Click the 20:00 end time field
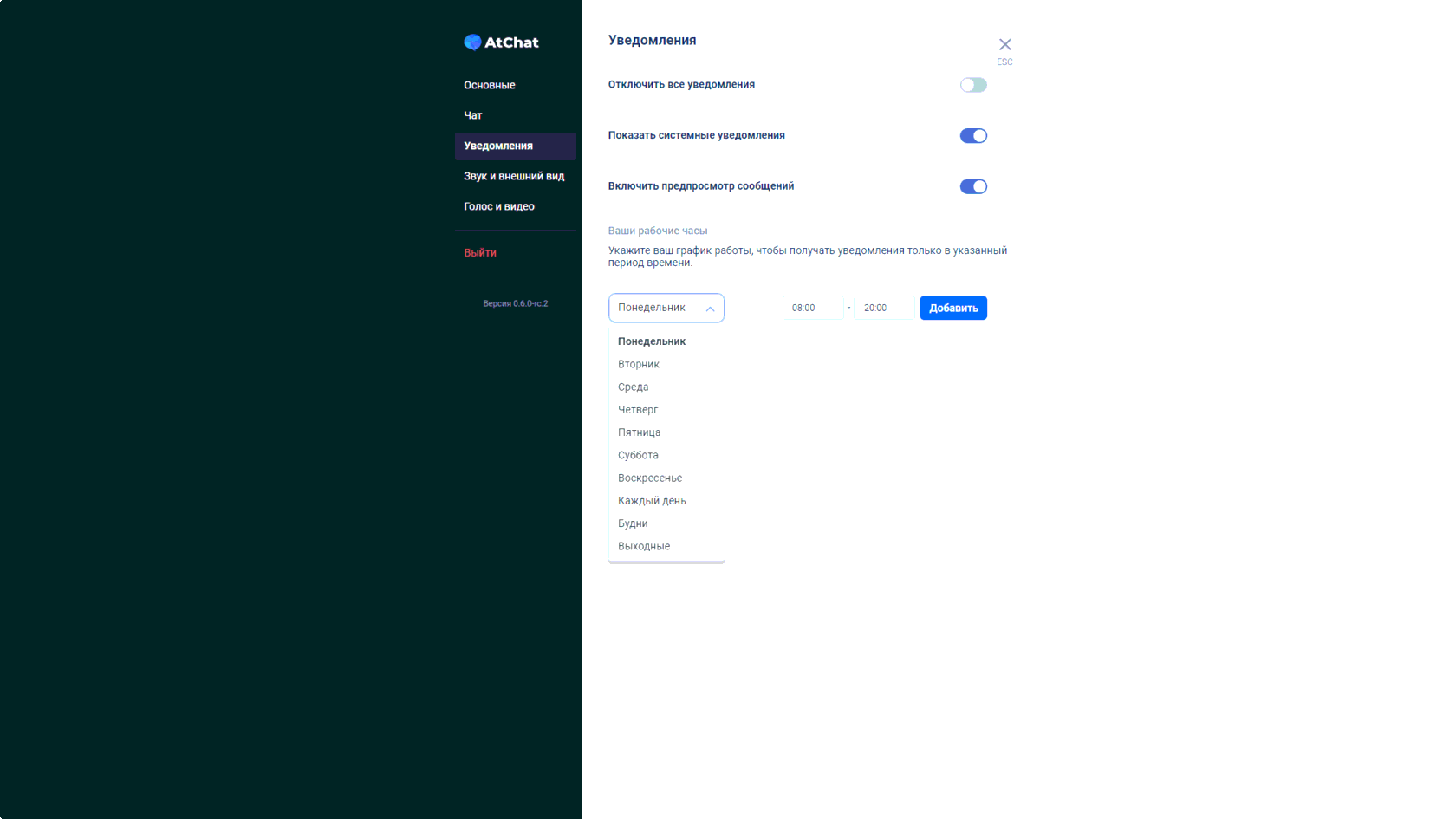This screenshot has width=1456, height=819. tap(884, 308)
